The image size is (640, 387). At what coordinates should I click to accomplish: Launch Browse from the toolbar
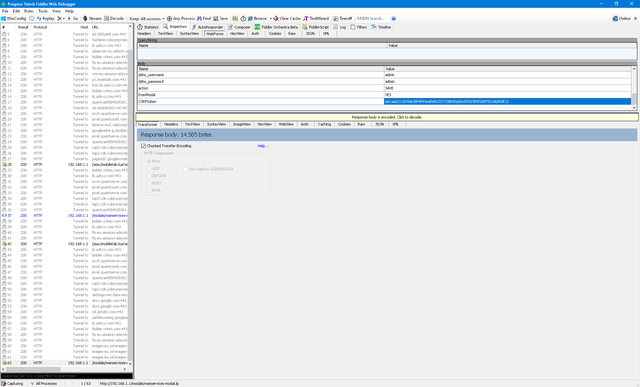257,18
